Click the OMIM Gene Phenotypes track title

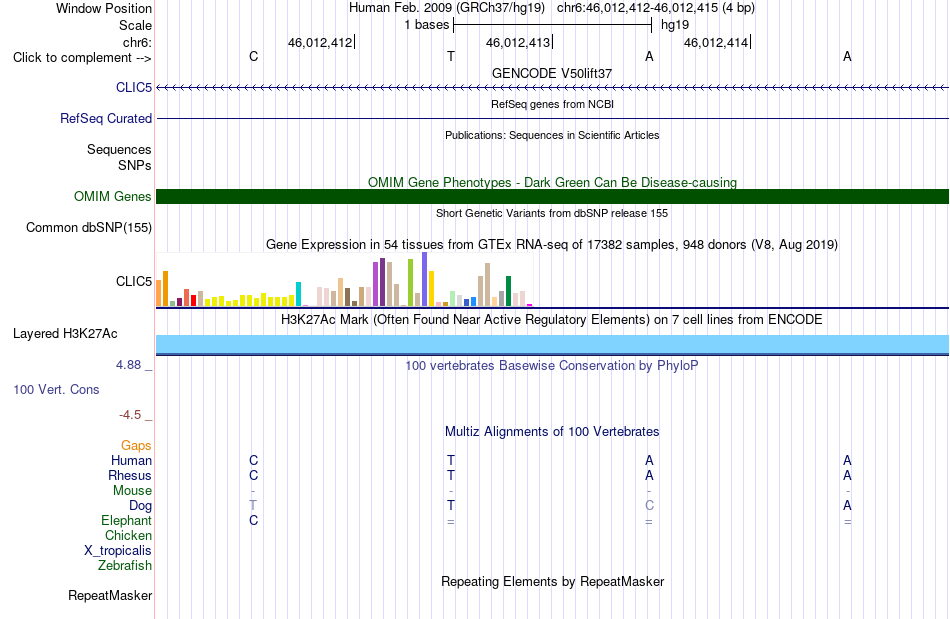pos(552,182)
